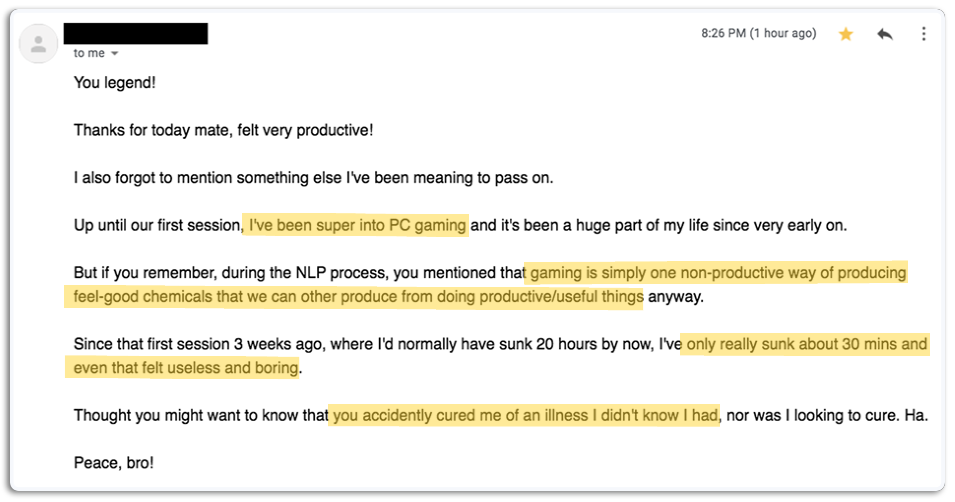The width and height of the screenshot is (955, 502).
Task: Click the 'to me' recipient label
Action: point(89,53)
